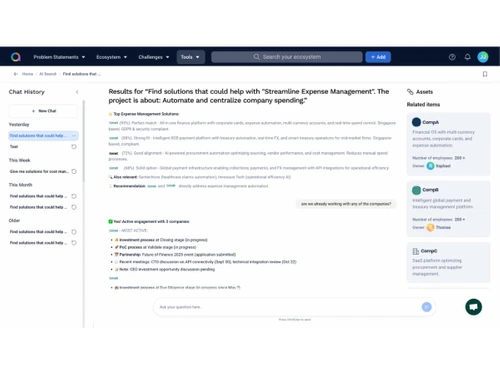Click the Thomas owner avatar
500x375 pixels.
pyautogui.click(x=430, y=227)
